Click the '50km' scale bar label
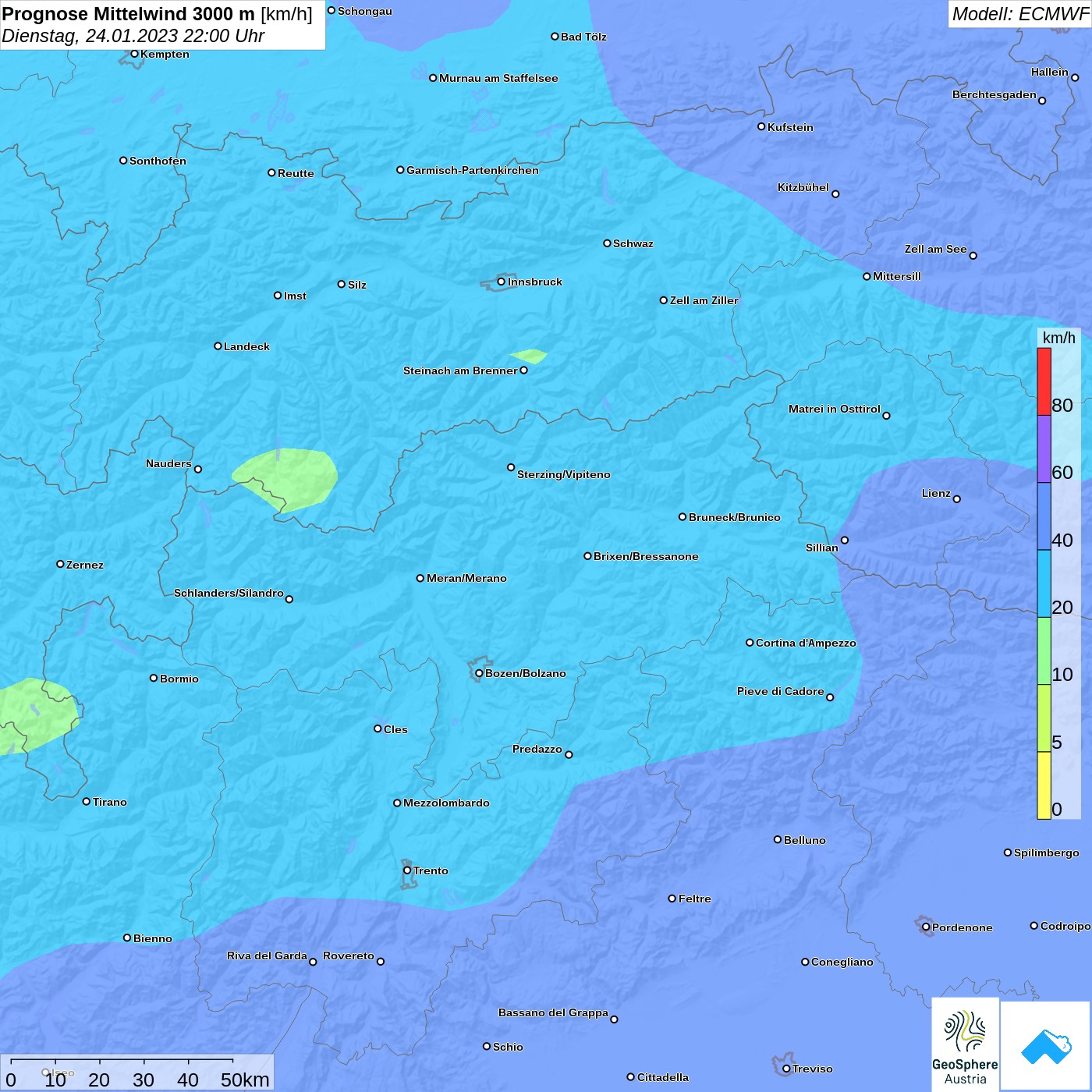Viewport: 1092px width, 1092px height. pyautogui.click(x=245, y=1080)
